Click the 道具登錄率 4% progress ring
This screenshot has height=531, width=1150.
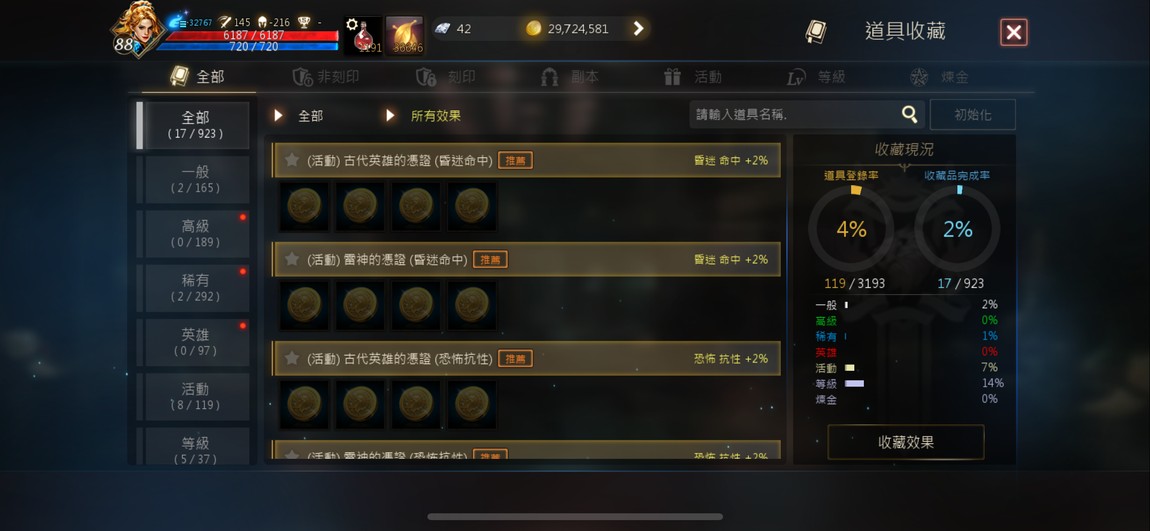(x=851, y=230)
